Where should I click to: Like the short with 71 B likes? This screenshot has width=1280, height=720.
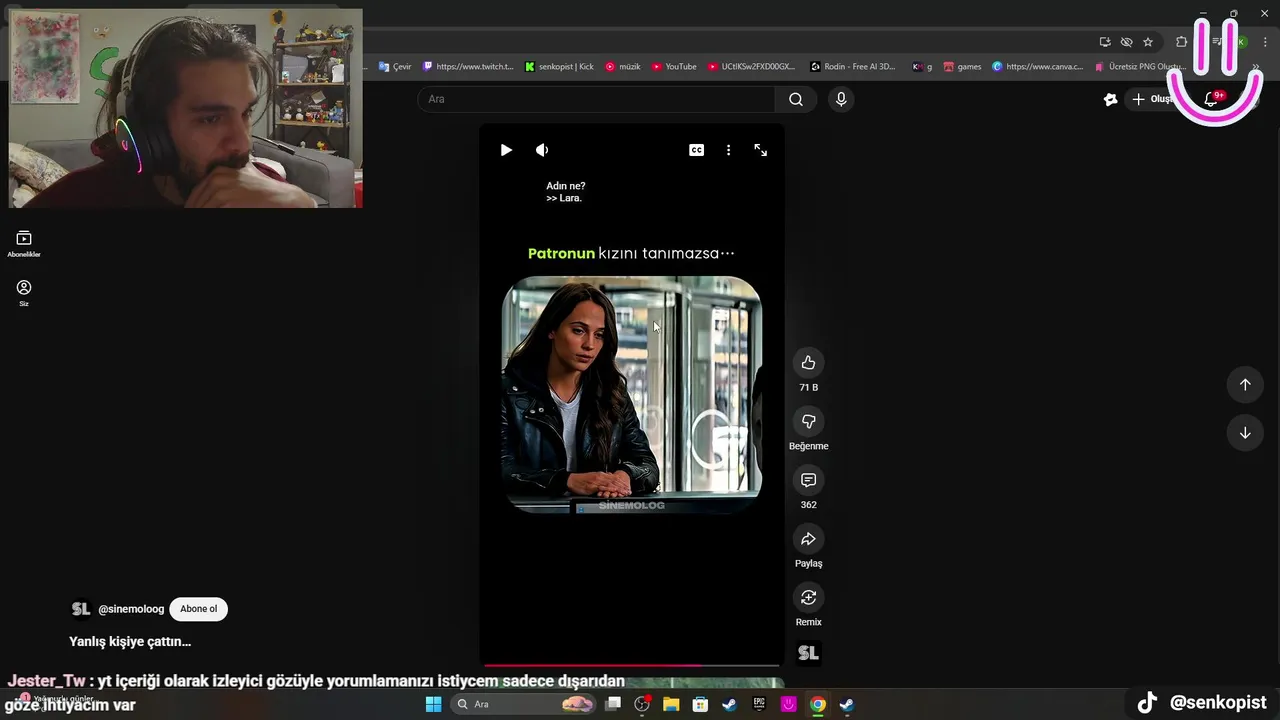pyautogui.click(x=808, y=363)
